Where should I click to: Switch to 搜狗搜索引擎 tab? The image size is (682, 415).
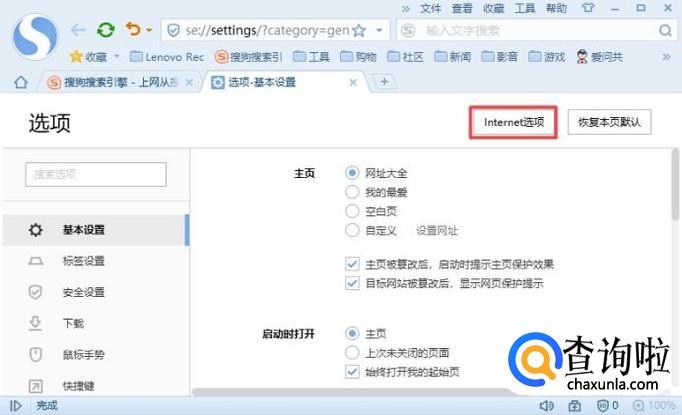tap(120, 82)
